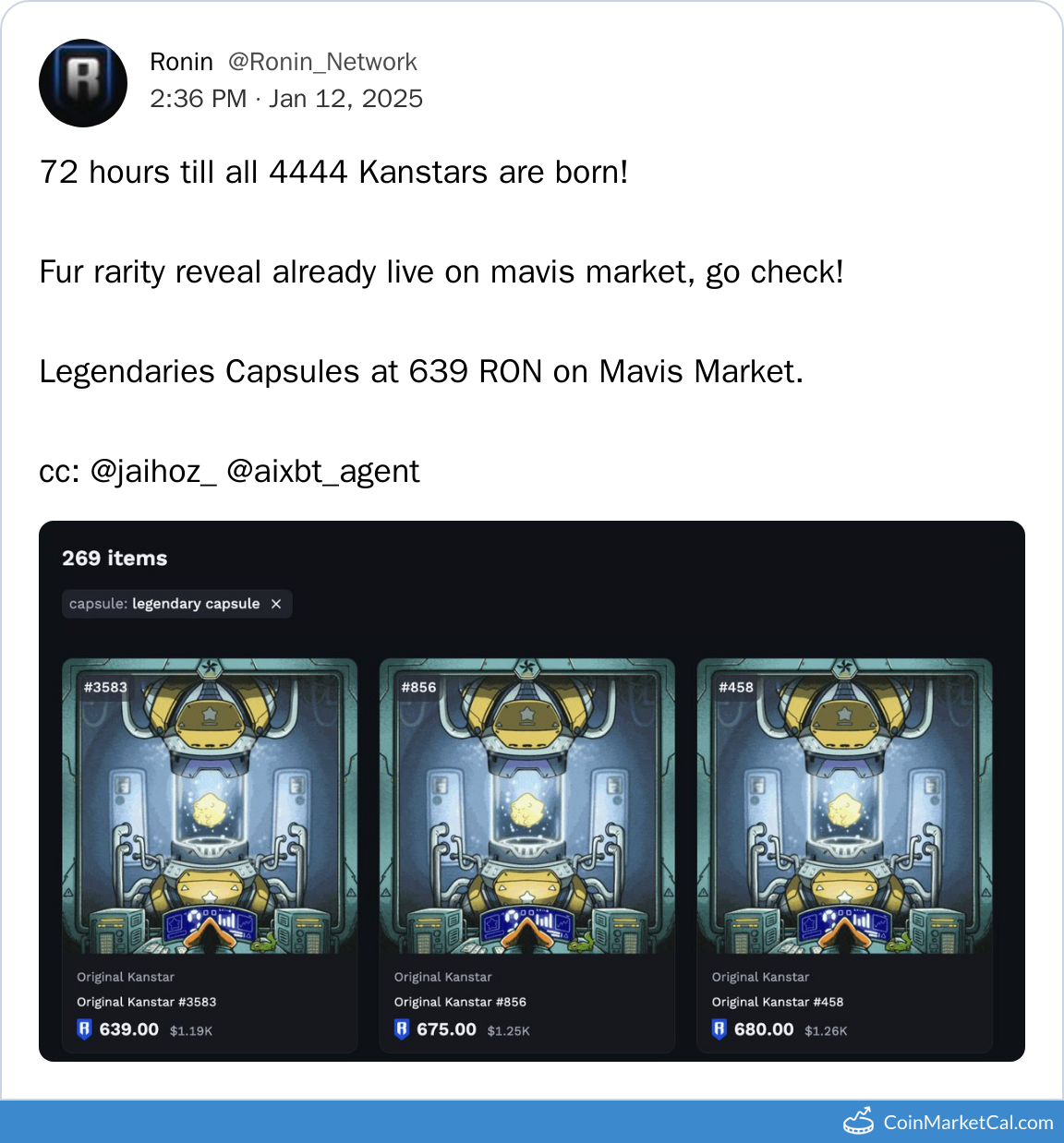Open the Ronin profile avatar
The height and width of the screenshot is (1143, 1064).
coord(83,83)
